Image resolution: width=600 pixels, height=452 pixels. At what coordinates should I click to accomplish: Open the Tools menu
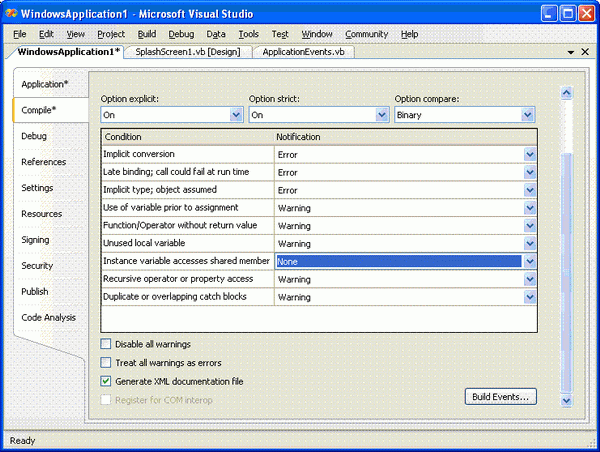tap(248, 34)
